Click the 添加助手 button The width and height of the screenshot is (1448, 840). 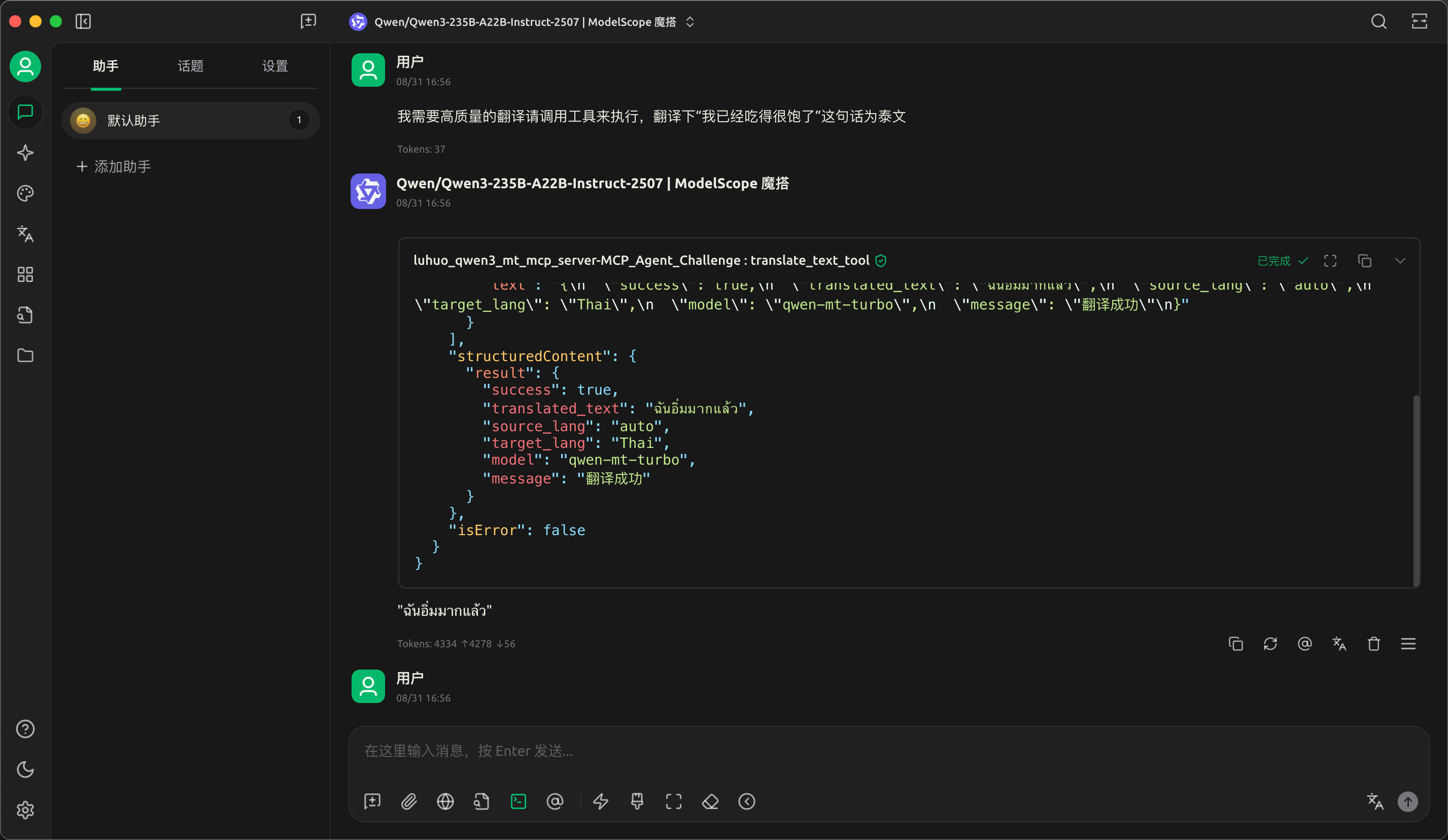(114, 166)
